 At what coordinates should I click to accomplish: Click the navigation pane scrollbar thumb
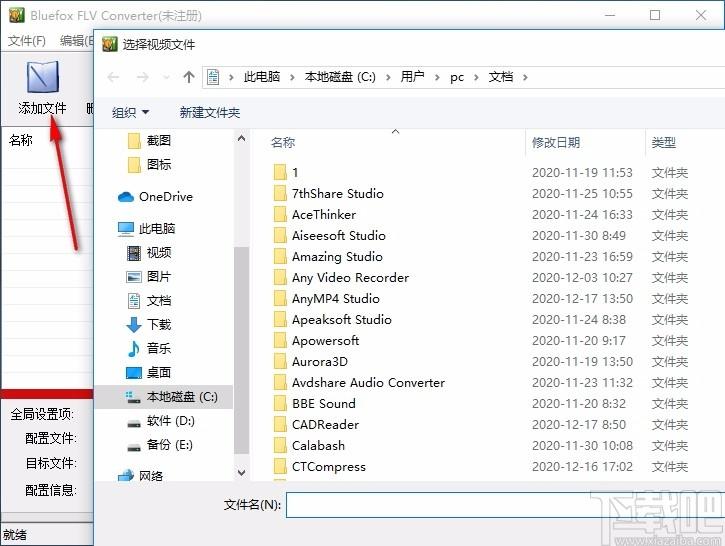click(x=241, y=350)
